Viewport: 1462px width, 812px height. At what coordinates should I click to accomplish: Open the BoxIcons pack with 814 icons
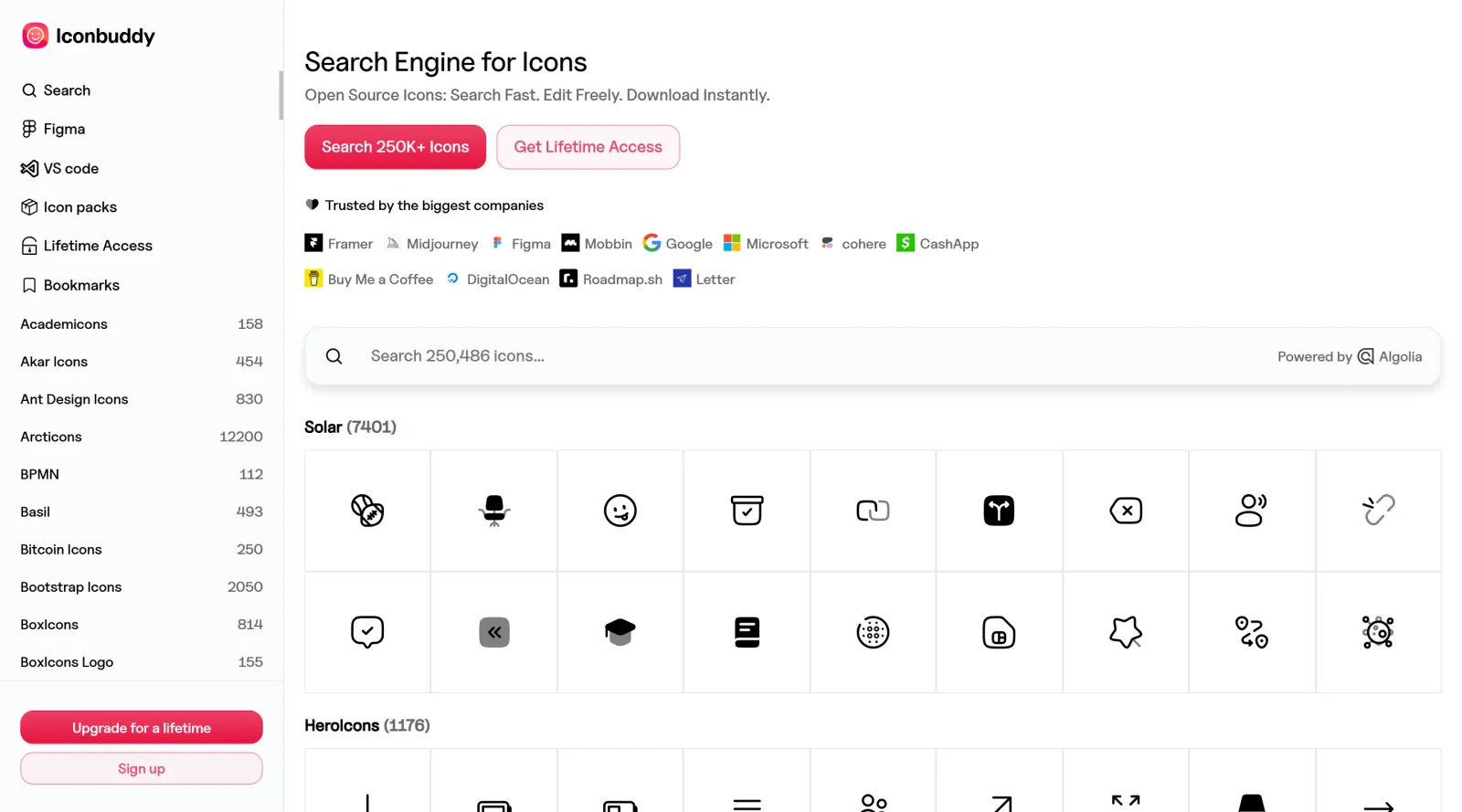coord(142,625)
